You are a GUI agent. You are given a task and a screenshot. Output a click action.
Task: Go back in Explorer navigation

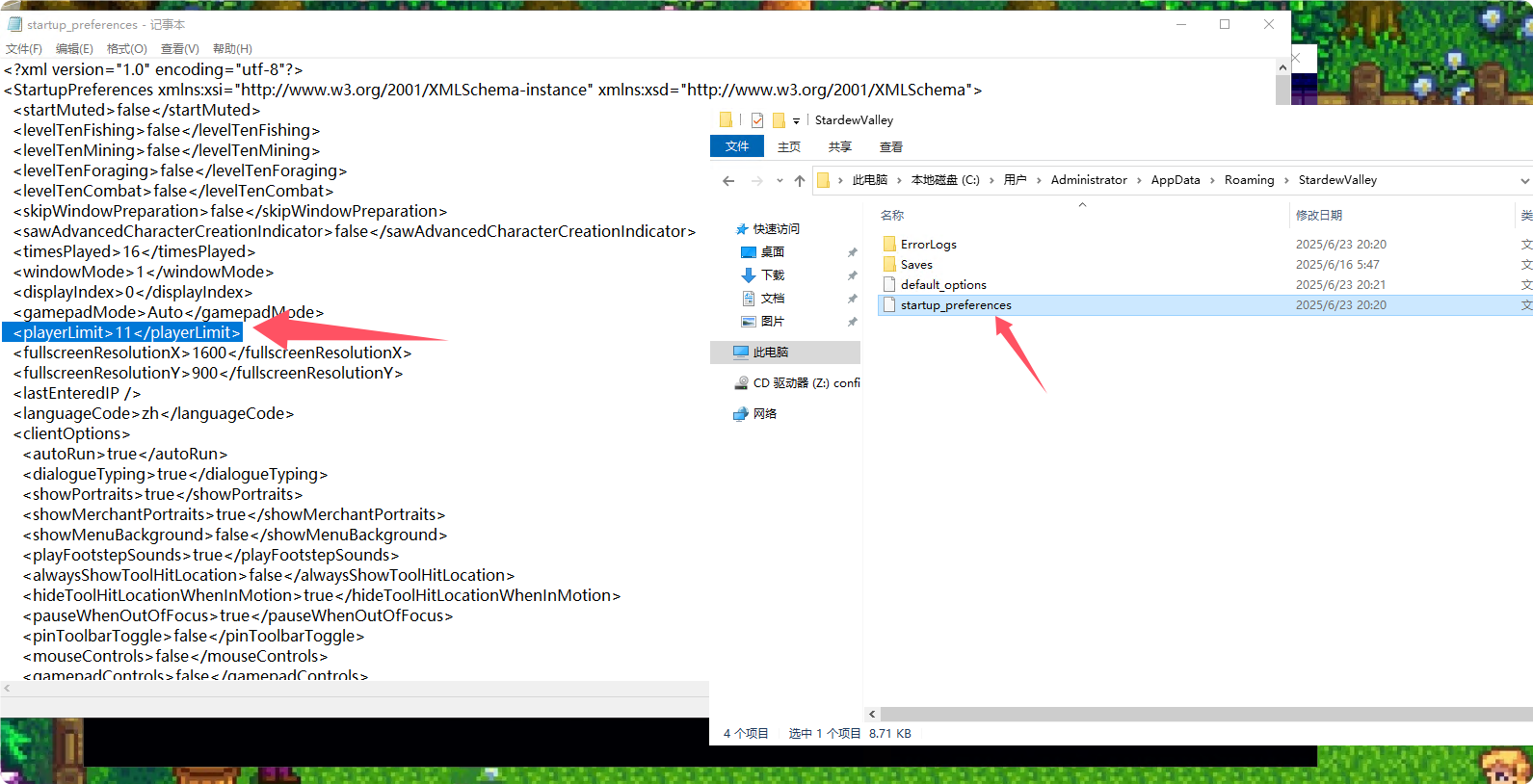coord(728,181)
